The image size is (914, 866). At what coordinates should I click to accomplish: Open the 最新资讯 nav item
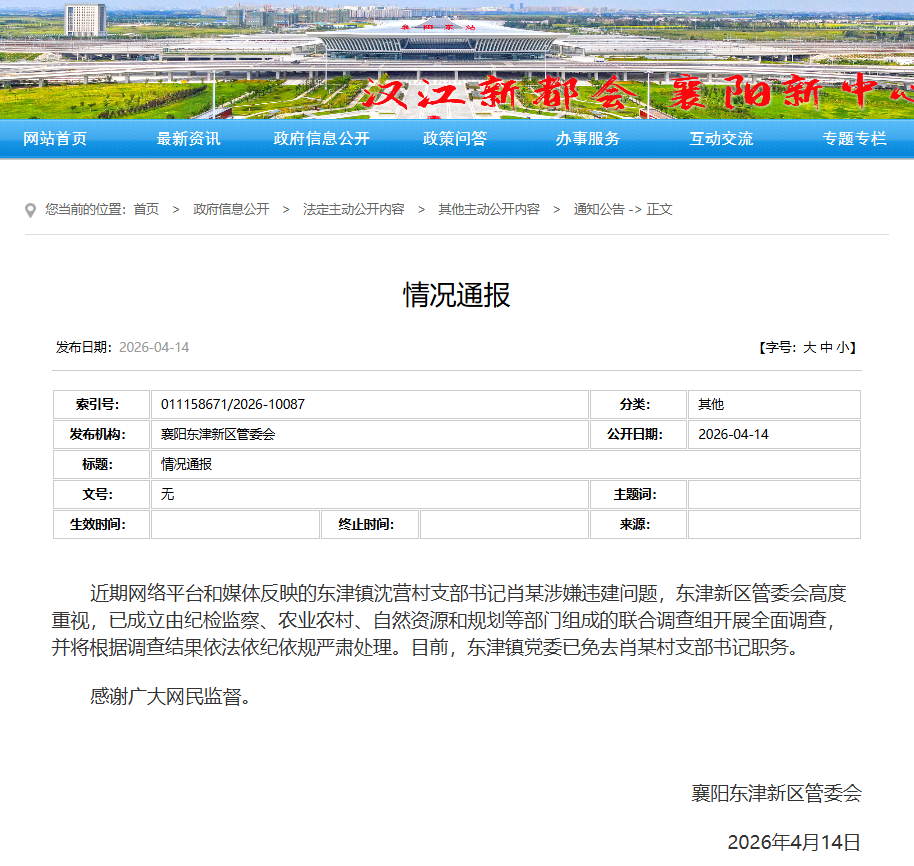[188, 139]
